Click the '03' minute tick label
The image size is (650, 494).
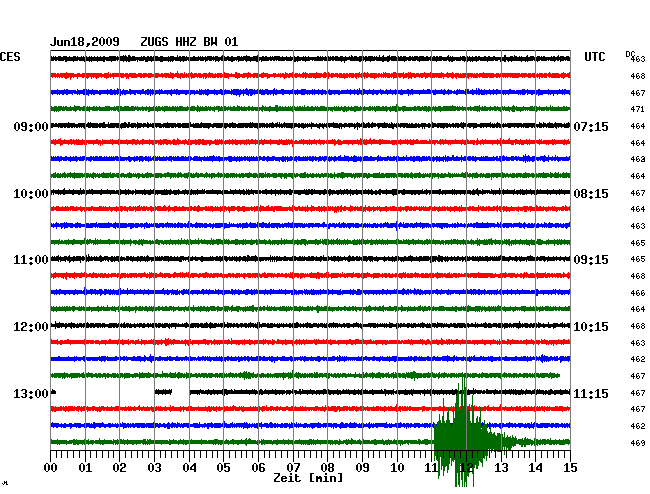pyautogui.click(x=154, y=467)
